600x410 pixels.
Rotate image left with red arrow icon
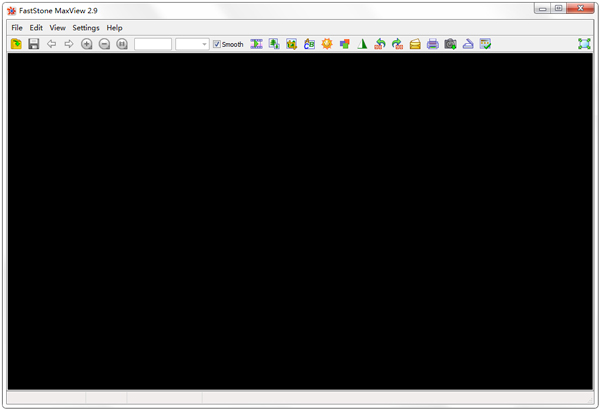coord(380,44)
